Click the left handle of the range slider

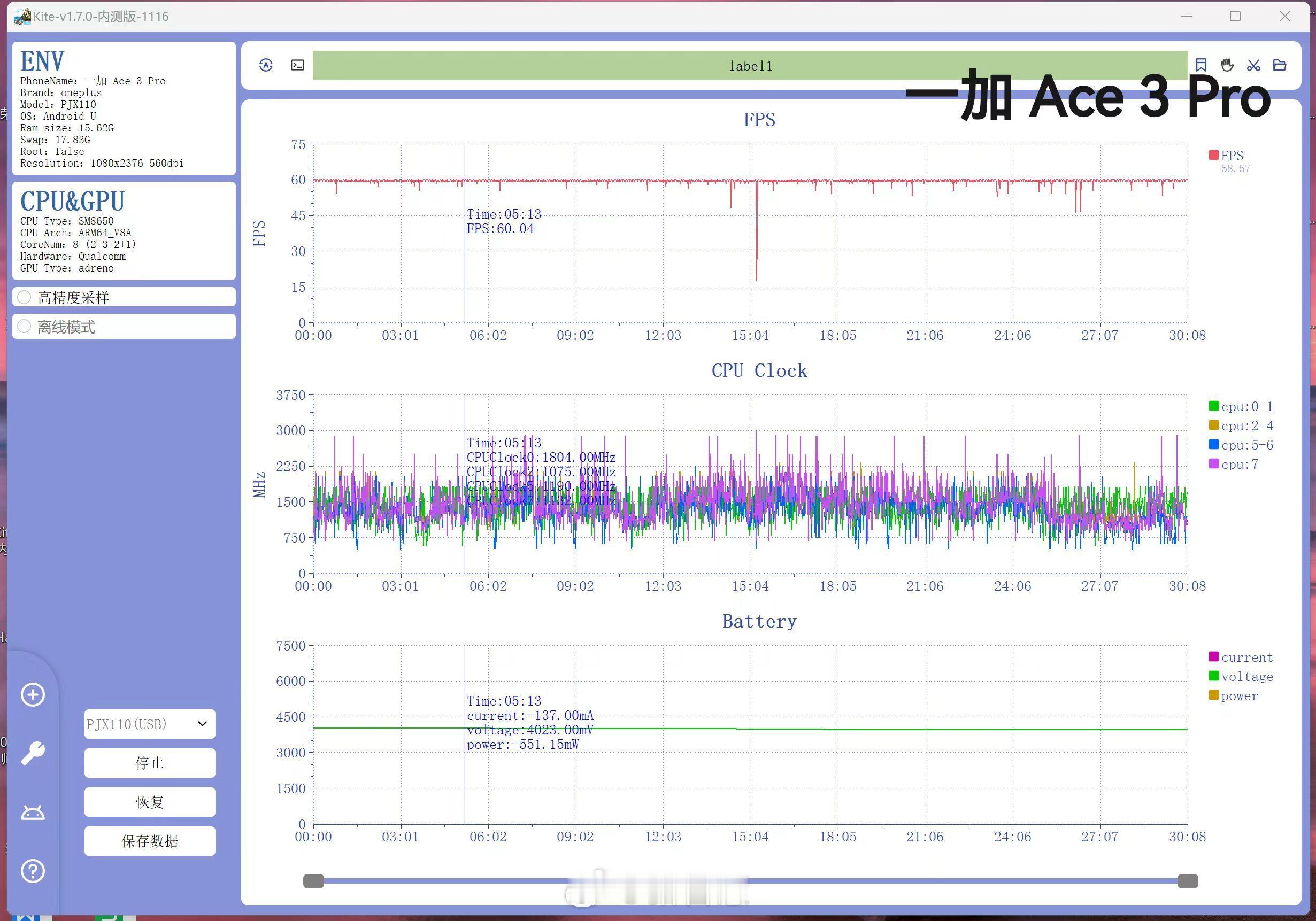(x=313, y=881)
